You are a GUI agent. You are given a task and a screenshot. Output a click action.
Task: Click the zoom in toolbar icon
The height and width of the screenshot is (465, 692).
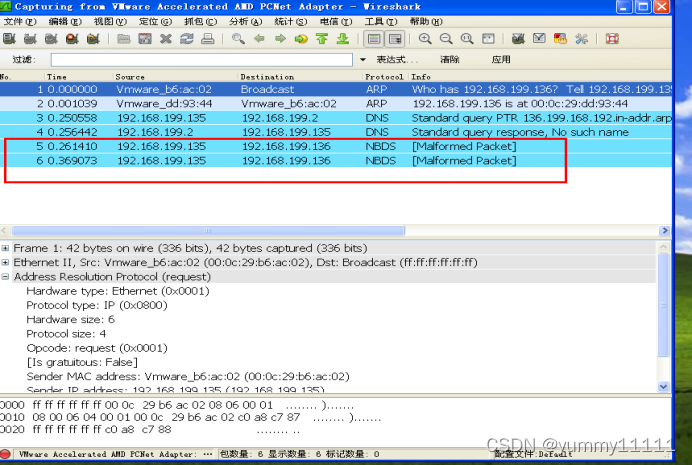click(425, 39)
